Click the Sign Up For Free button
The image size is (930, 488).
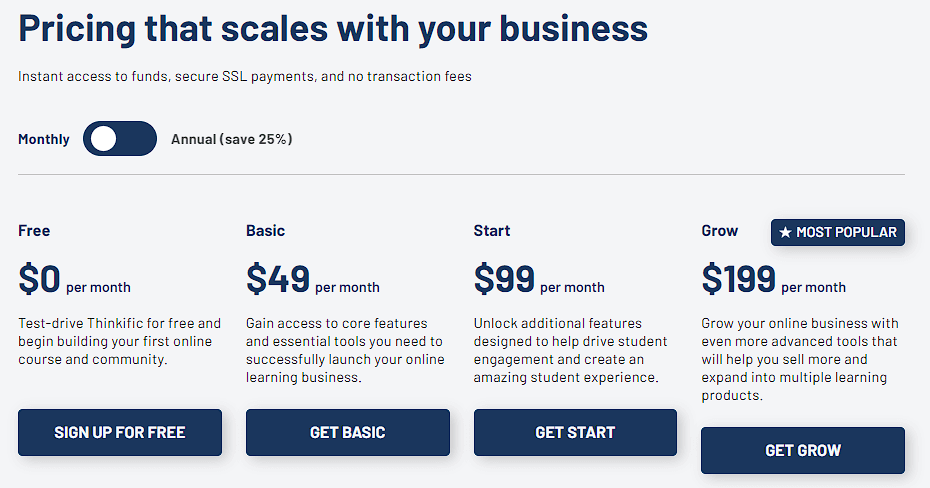120,432
